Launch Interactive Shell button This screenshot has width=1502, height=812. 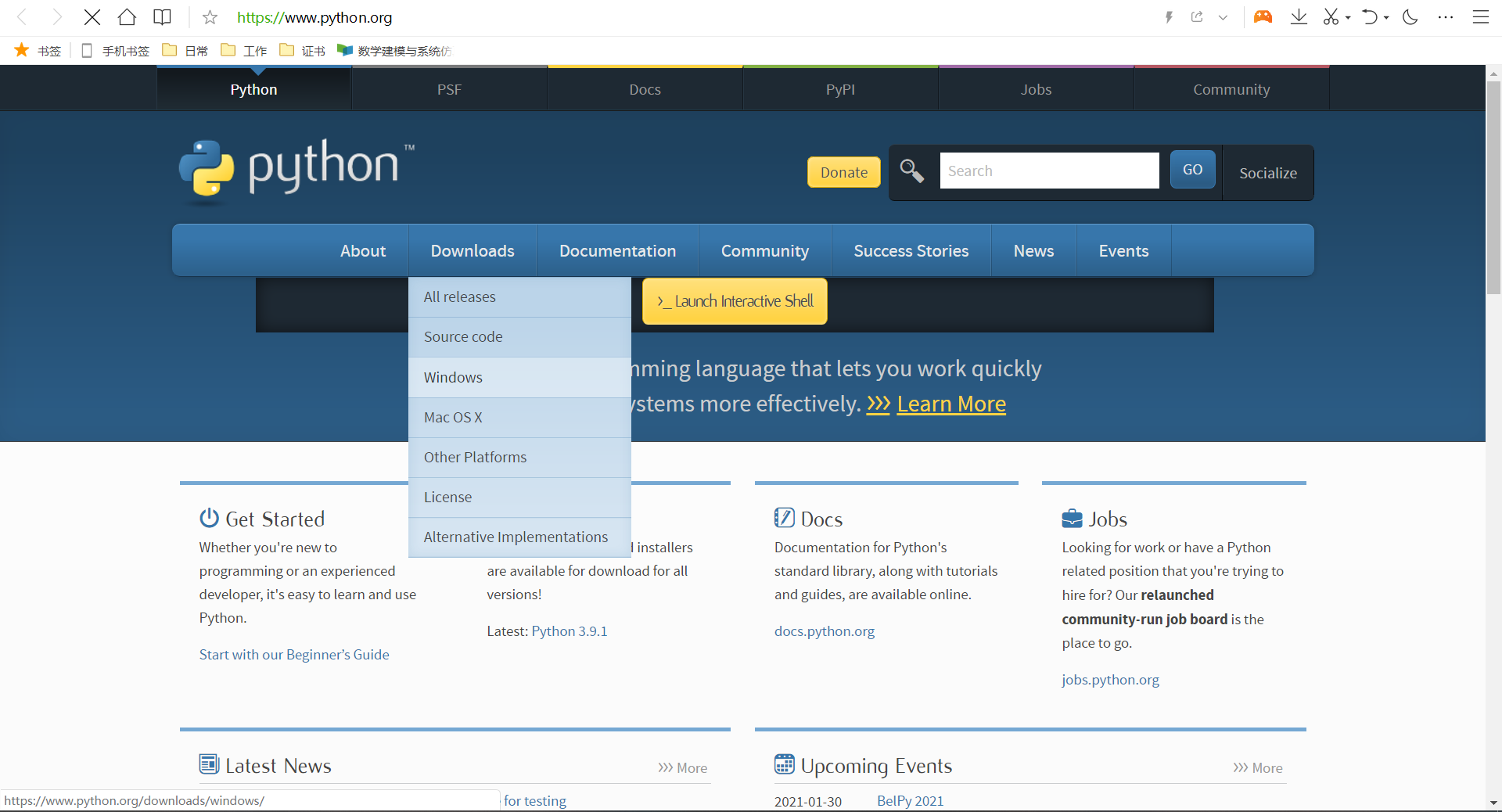[735, 301]
